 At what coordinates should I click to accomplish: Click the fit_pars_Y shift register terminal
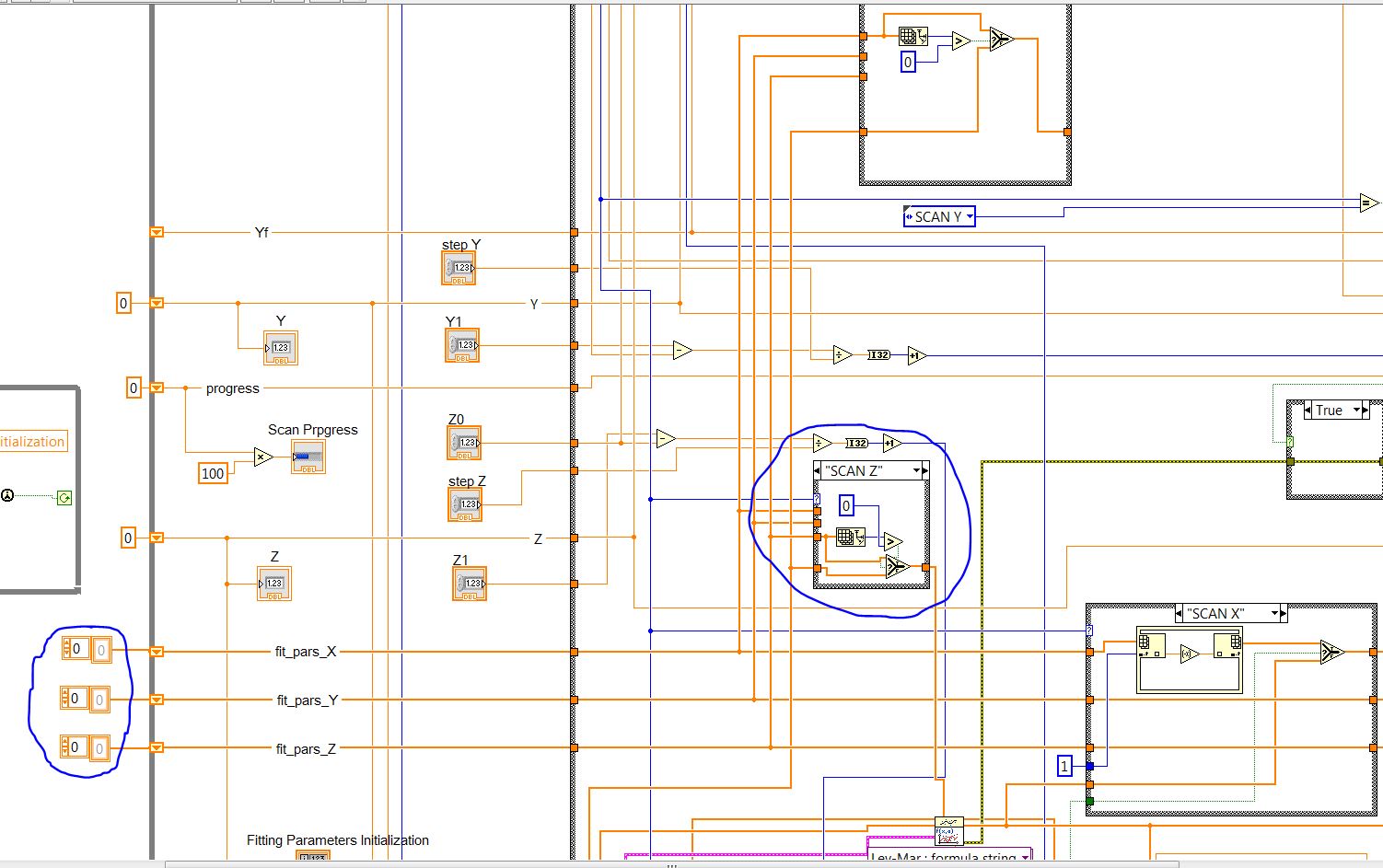(x=157, y=700)
